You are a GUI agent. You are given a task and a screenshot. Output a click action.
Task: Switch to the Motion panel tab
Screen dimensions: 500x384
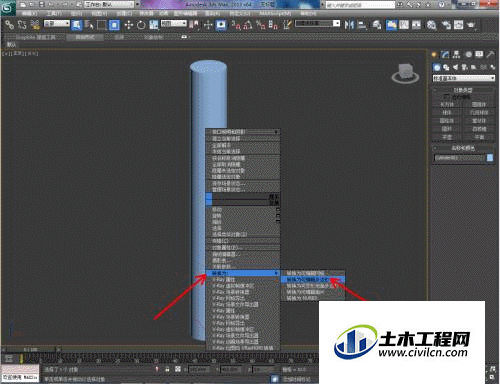coord(468,54)
